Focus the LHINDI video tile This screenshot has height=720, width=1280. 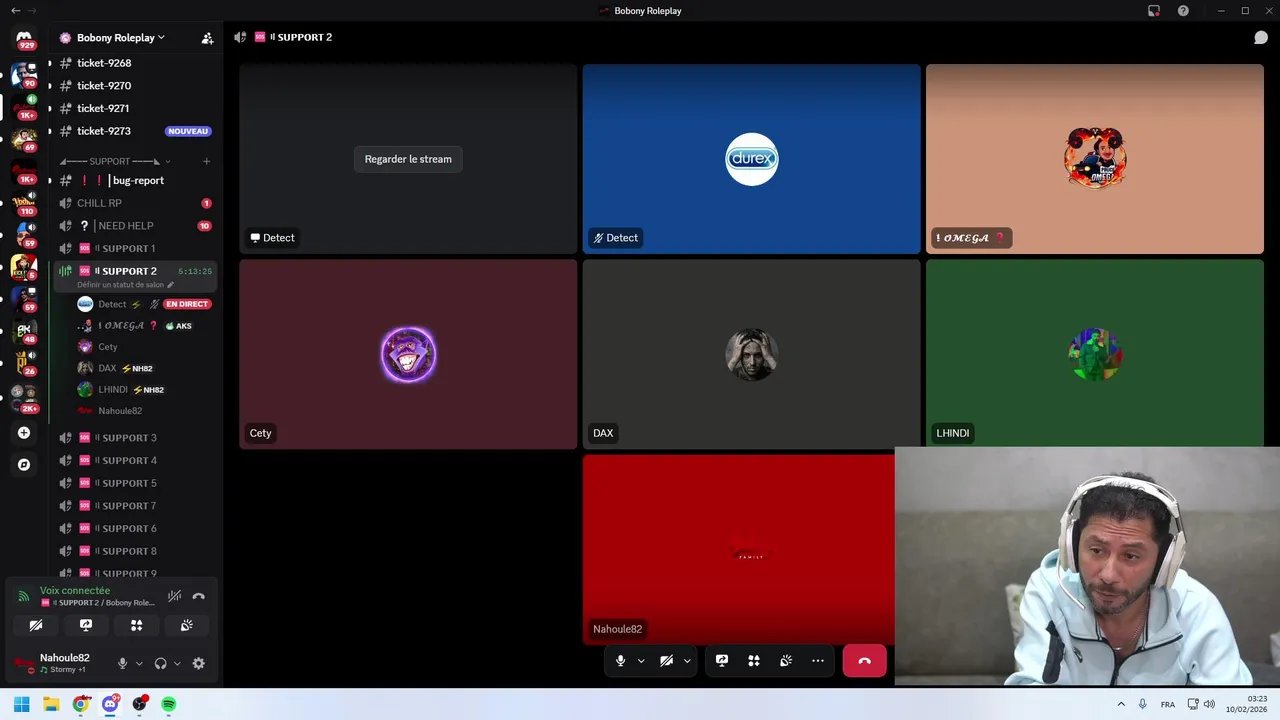point(1095,354)
